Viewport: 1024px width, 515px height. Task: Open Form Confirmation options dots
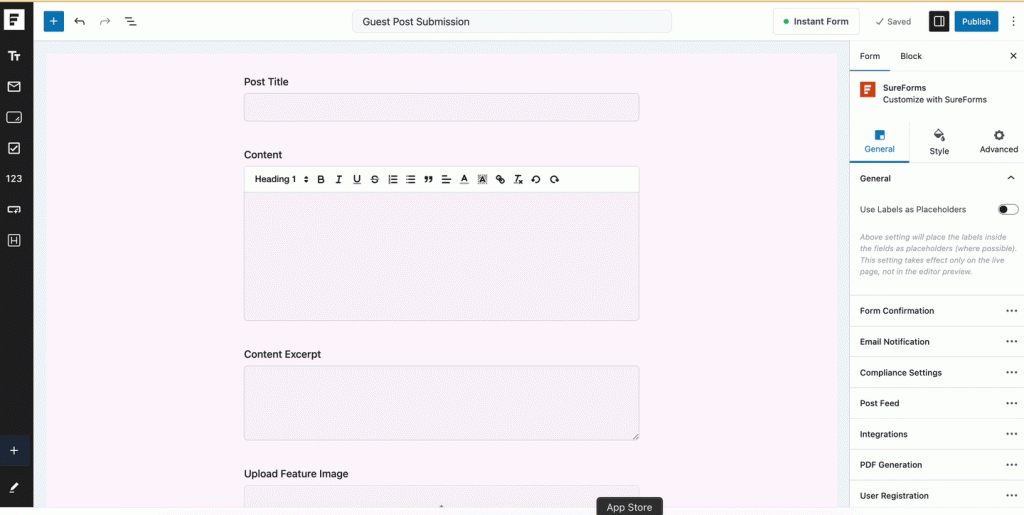[x=1012, y=311]
